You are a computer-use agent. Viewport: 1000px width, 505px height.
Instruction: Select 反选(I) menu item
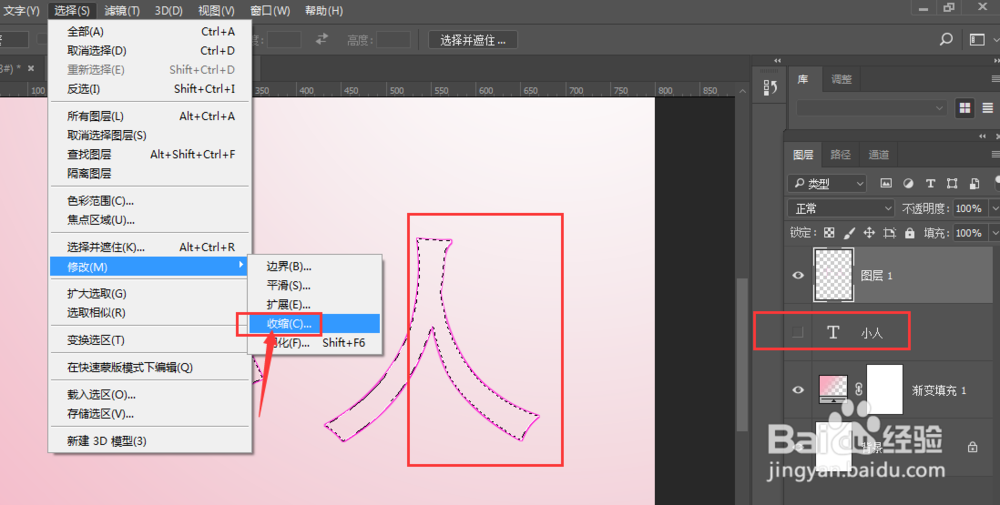pos(151,89)
